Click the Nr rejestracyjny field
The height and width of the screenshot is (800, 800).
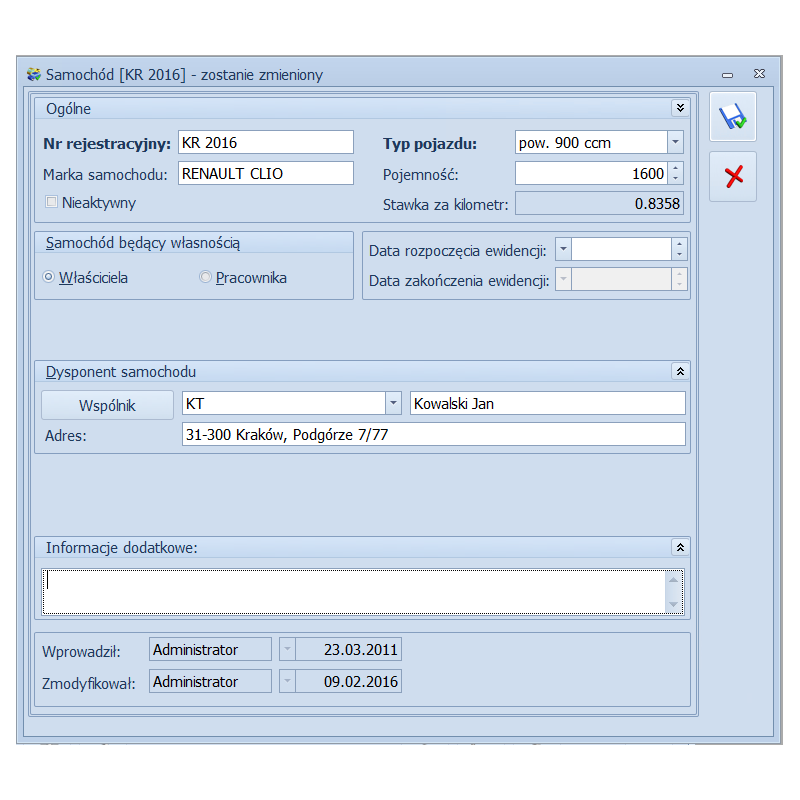pos(265,143)
